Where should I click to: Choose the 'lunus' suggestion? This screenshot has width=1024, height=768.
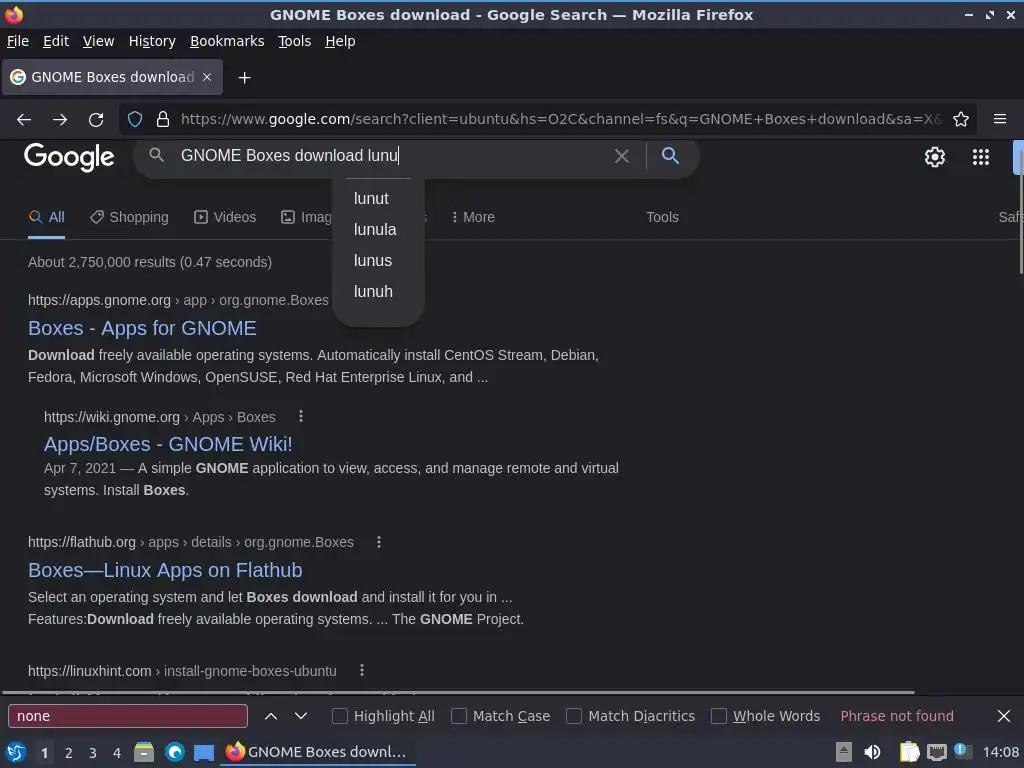[x=373, y=261]
